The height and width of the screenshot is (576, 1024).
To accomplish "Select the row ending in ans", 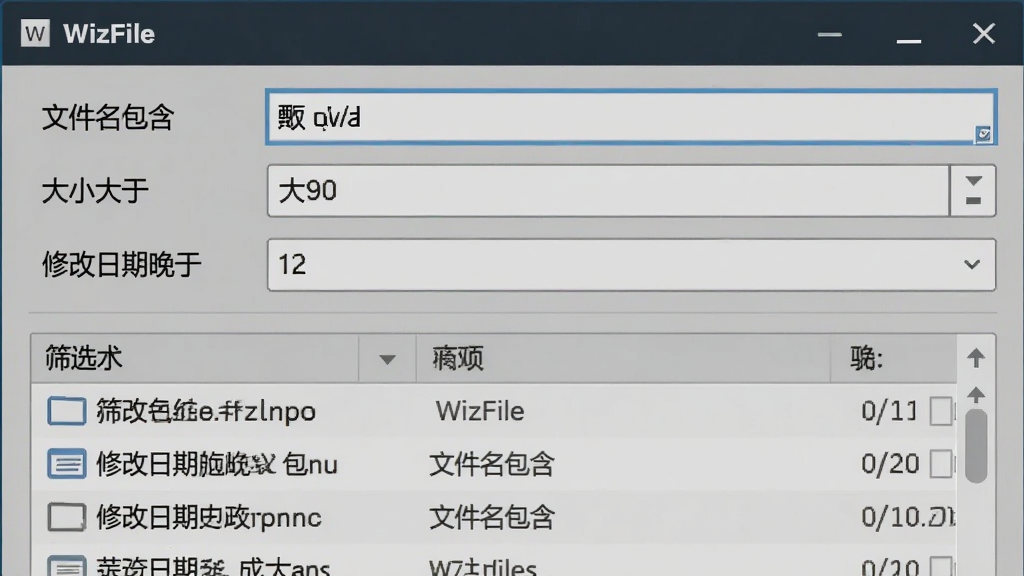I will point(494,562).
